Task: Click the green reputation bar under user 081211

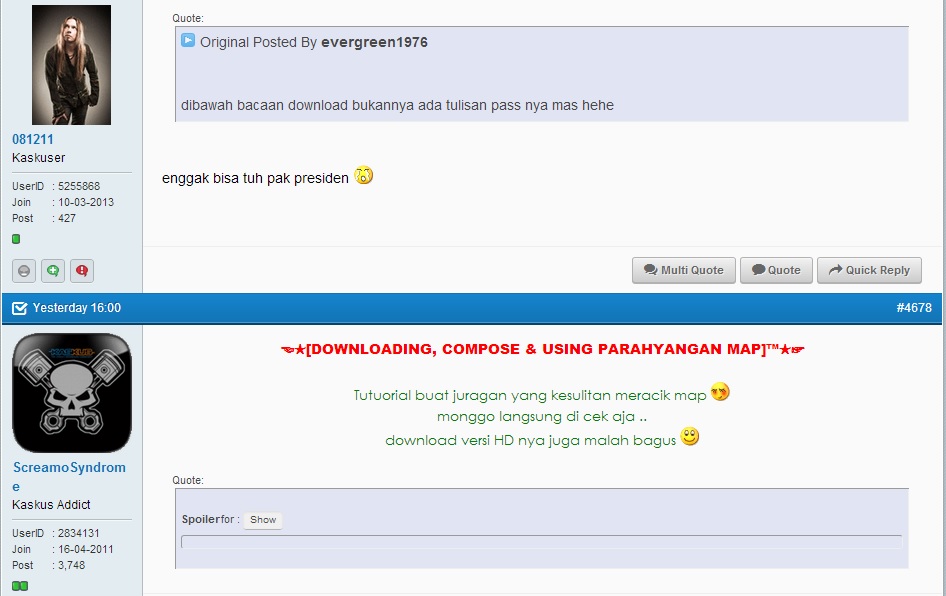Action: click(x=16, y=239)
